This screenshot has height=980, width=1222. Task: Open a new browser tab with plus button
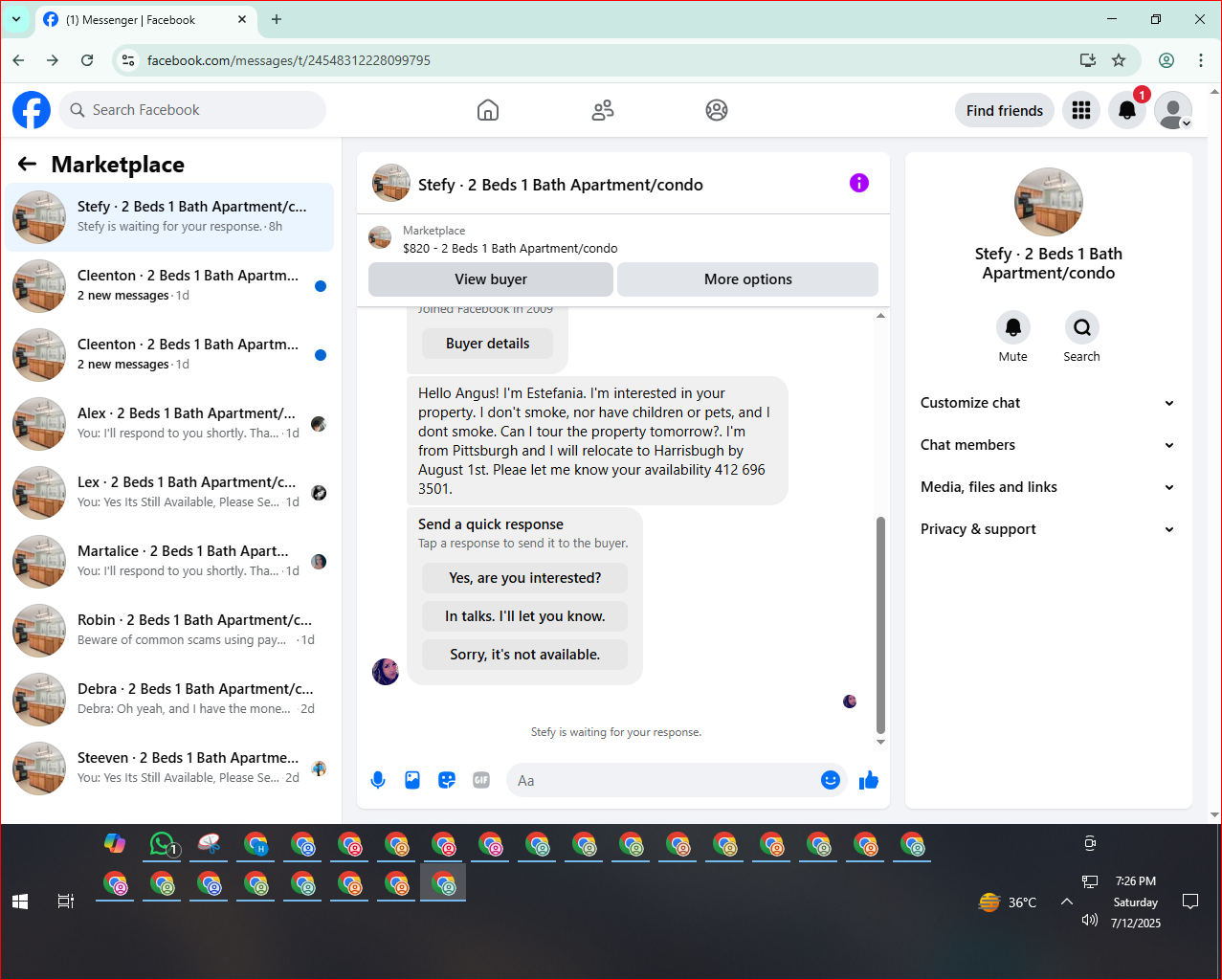click(277, 19)
